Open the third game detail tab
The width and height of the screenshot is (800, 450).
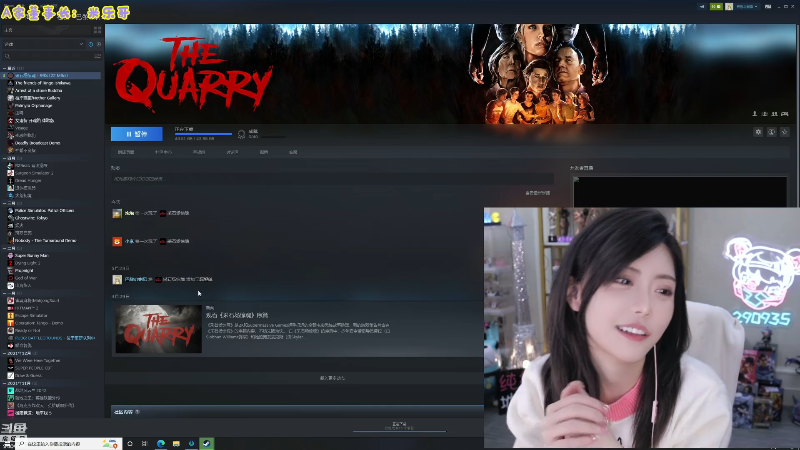coord(199,152)
